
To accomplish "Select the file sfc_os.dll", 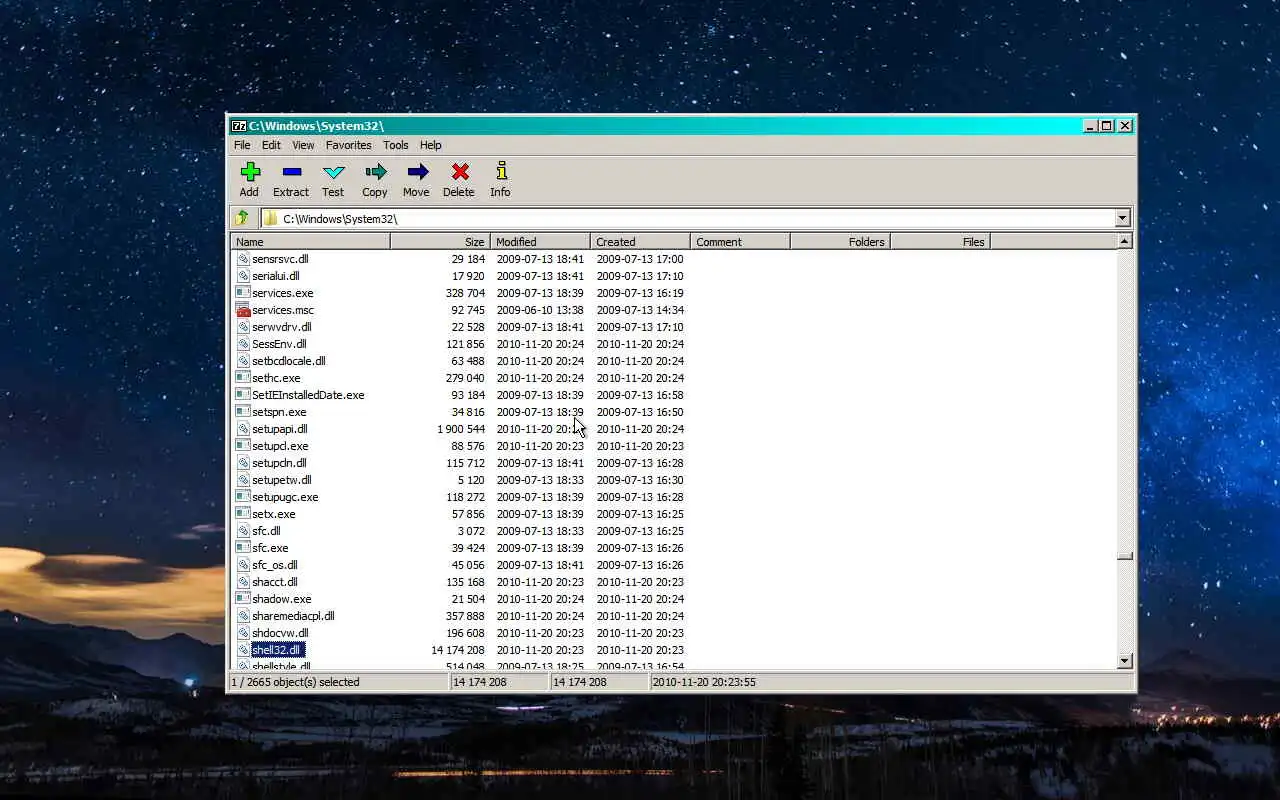I will pyautogui.click(x=274, y=565).
